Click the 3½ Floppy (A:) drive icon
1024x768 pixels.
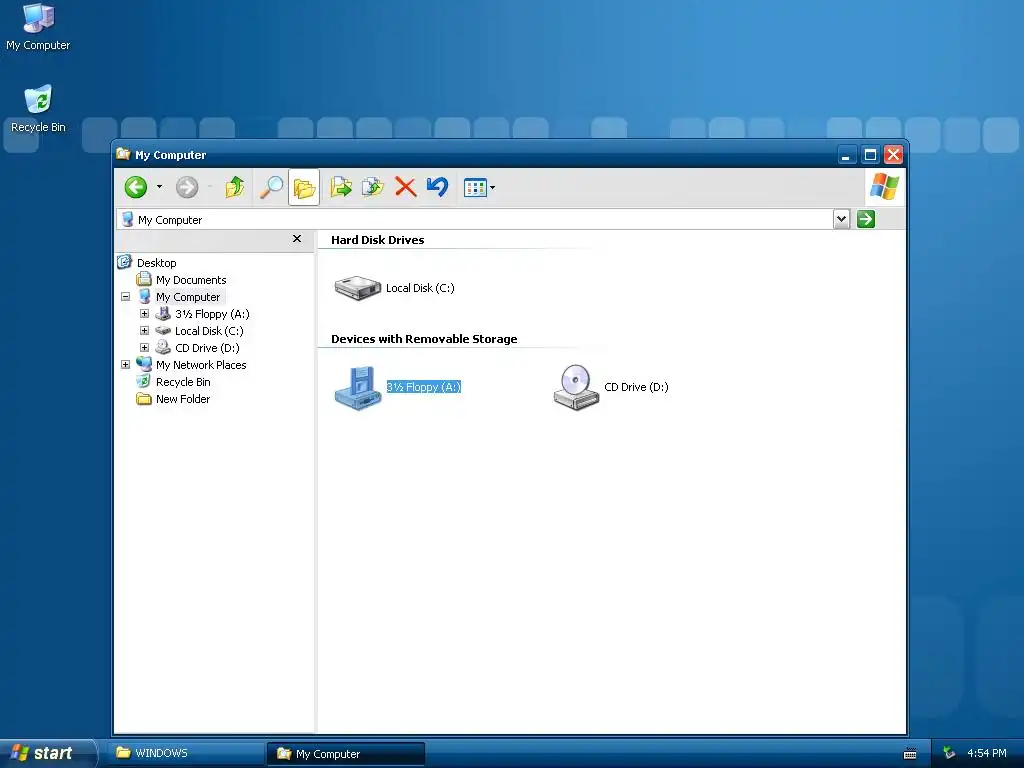point(357,388)
